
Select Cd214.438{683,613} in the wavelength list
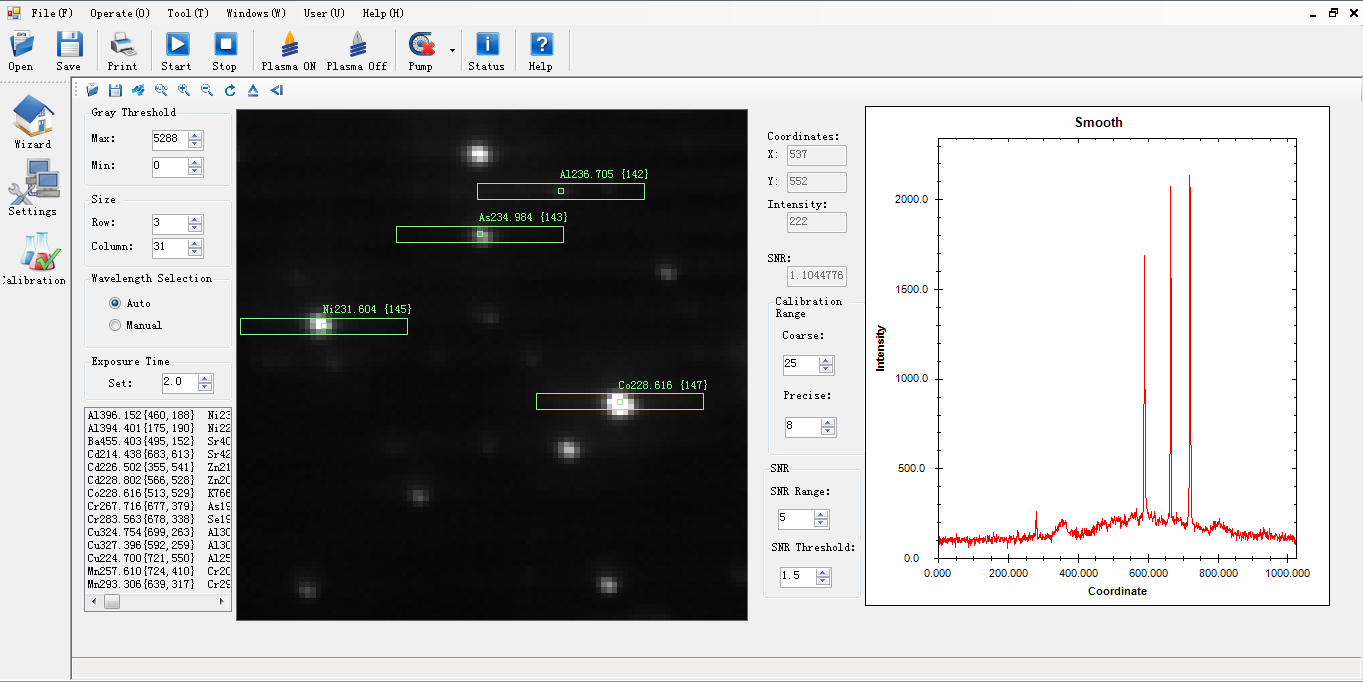141,454
